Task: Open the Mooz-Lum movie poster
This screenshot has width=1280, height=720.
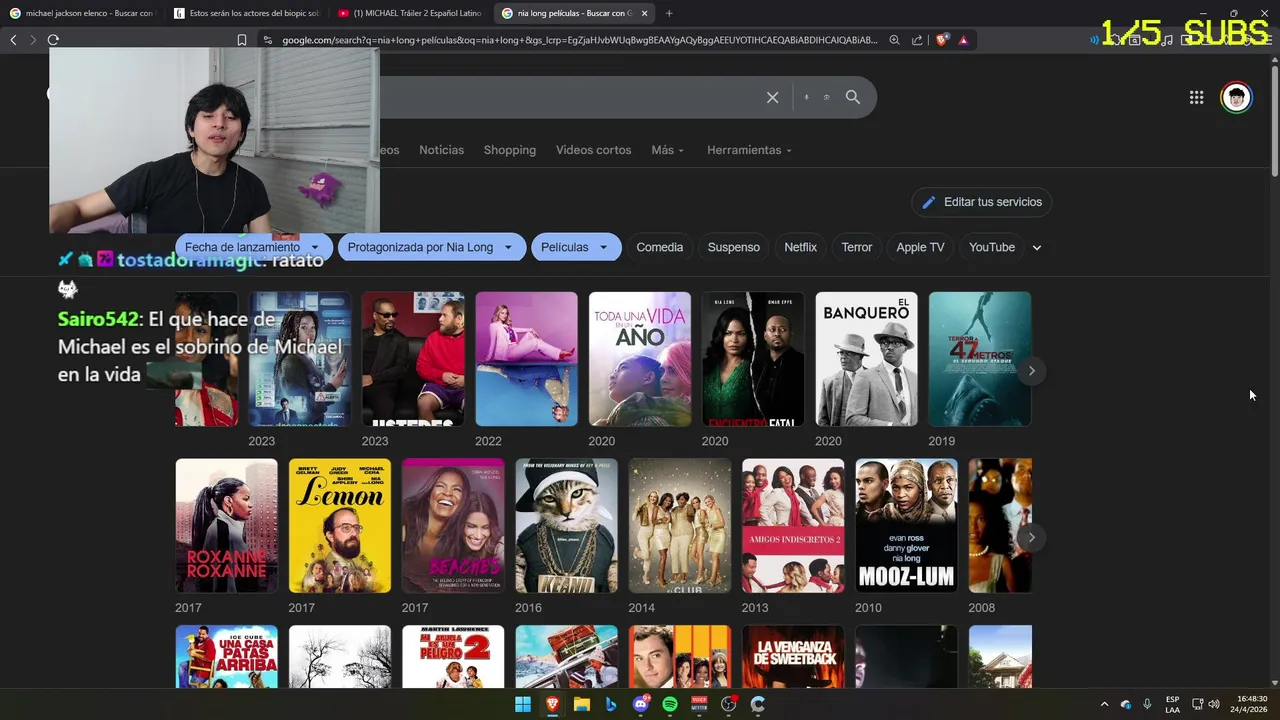Action: pyautogui.click(x=906, y=526)
